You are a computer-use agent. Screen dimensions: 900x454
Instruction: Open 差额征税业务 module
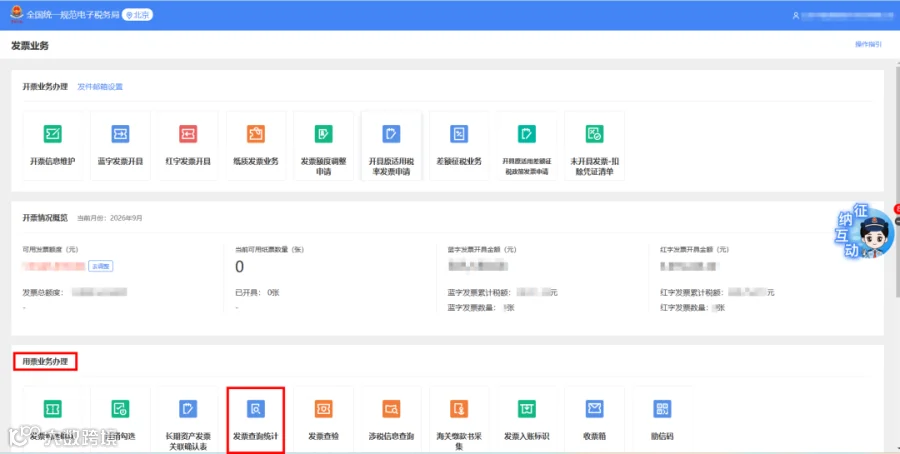coord(459,146)
